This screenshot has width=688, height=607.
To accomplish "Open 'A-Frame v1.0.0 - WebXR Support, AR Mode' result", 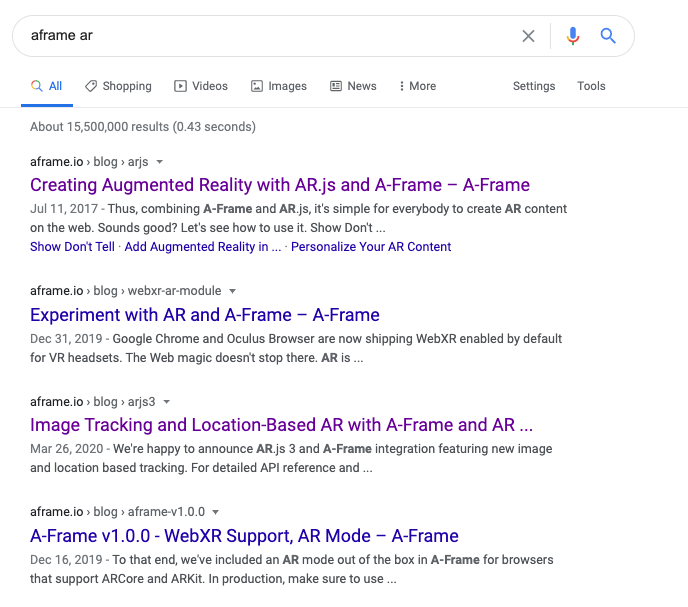I will pos(244,536).
